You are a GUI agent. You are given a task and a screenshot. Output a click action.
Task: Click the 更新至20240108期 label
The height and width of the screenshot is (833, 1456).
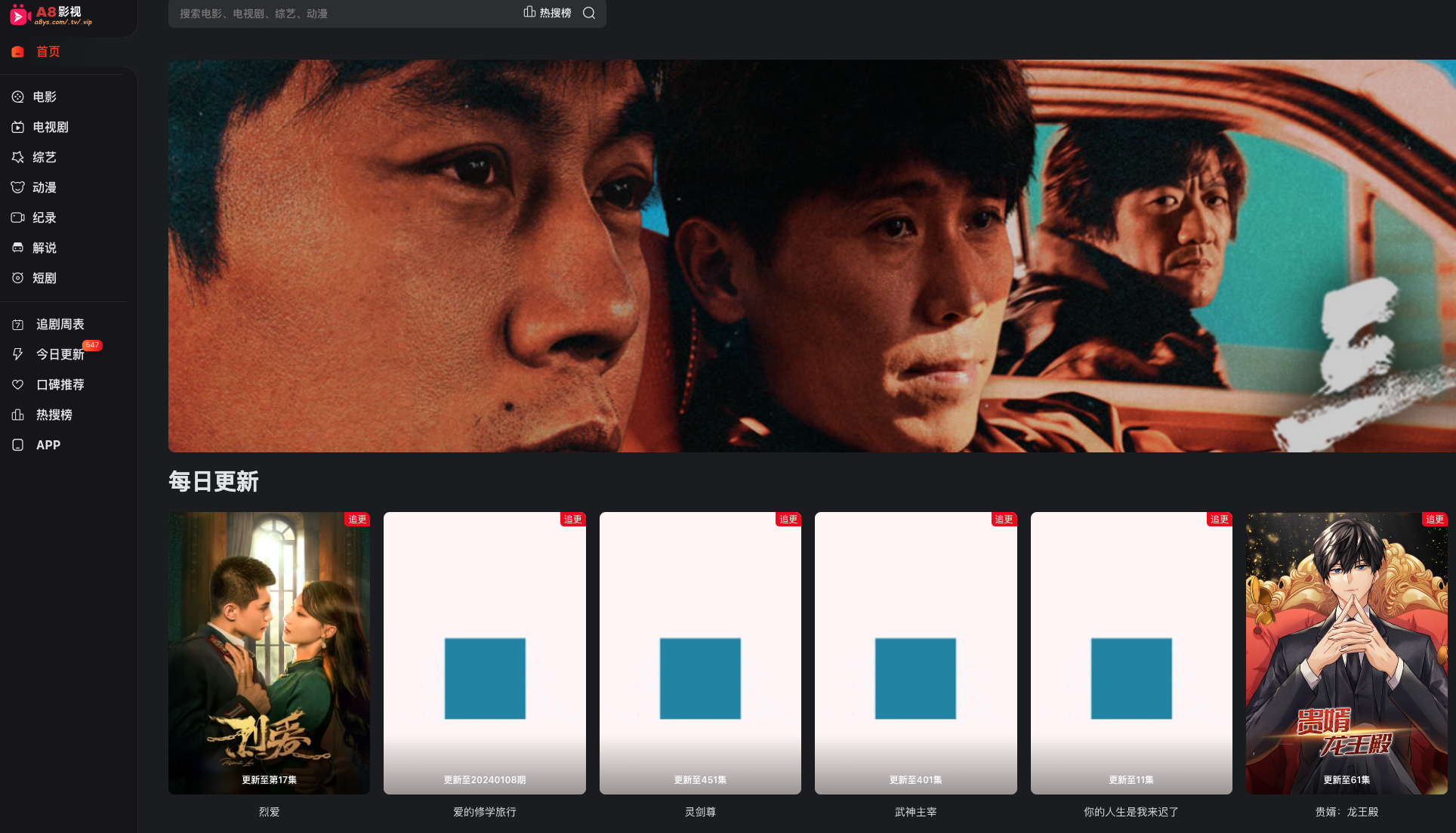point(485,780)
